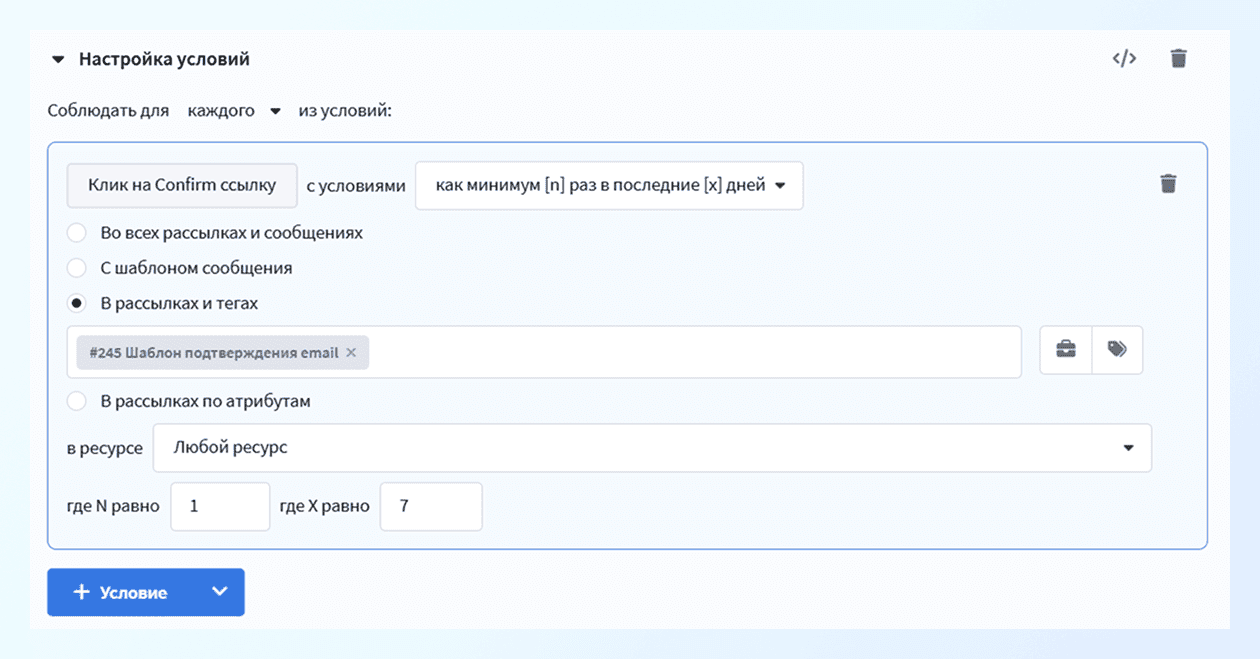Click the Клик на Confirm ссылку button

coord(182,186)
